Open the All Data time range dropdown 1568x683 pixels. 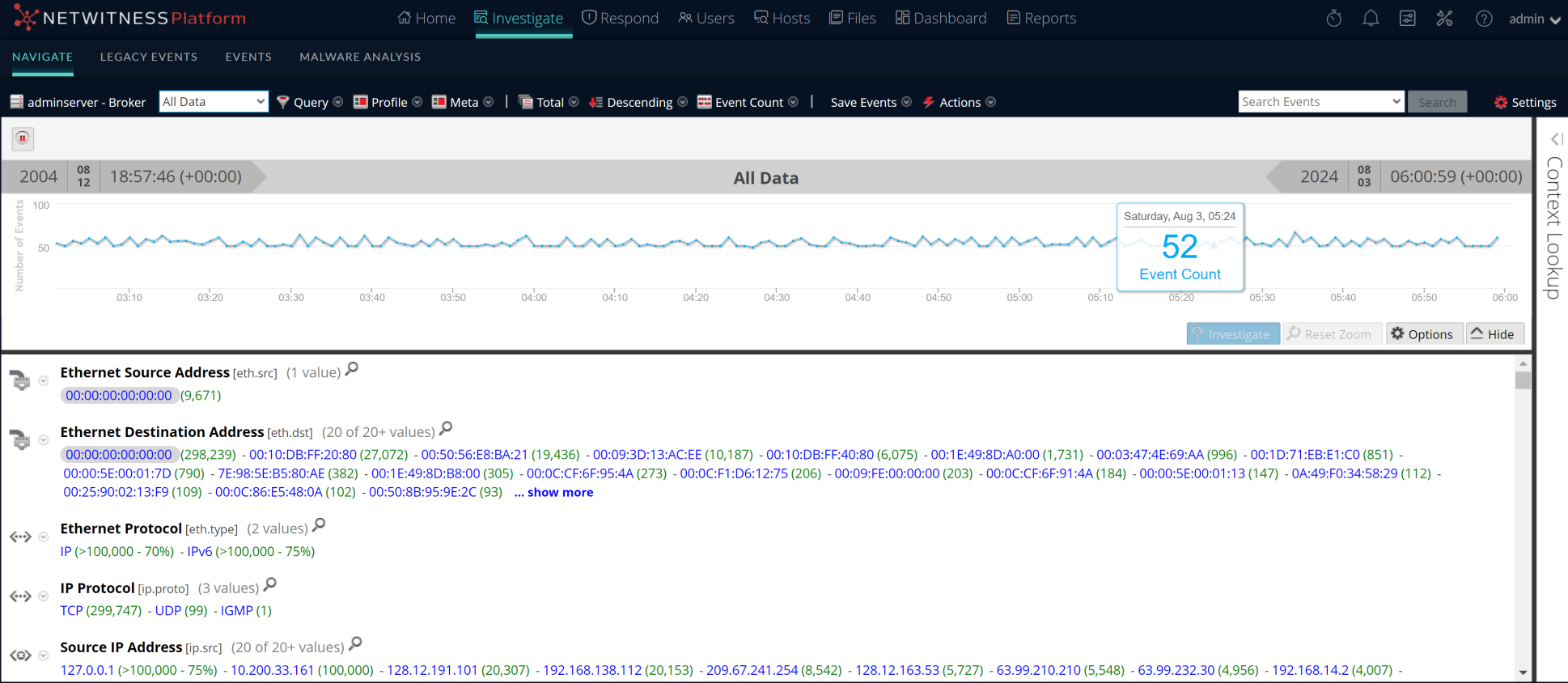(214, 101)
